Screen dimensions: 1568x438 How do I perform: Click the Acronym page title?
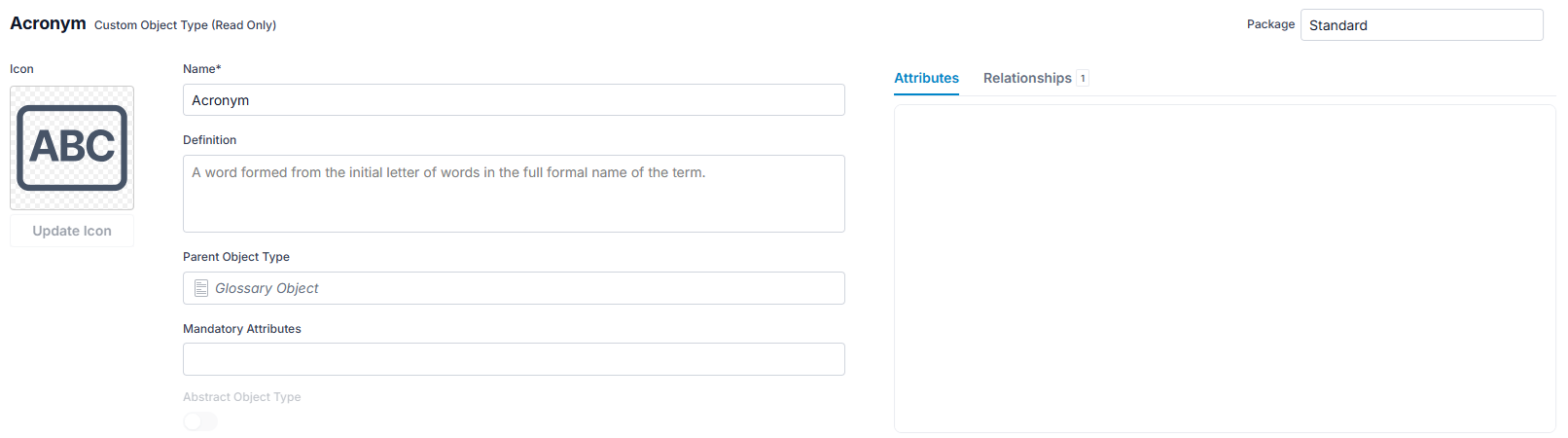(x=48, y=23)
